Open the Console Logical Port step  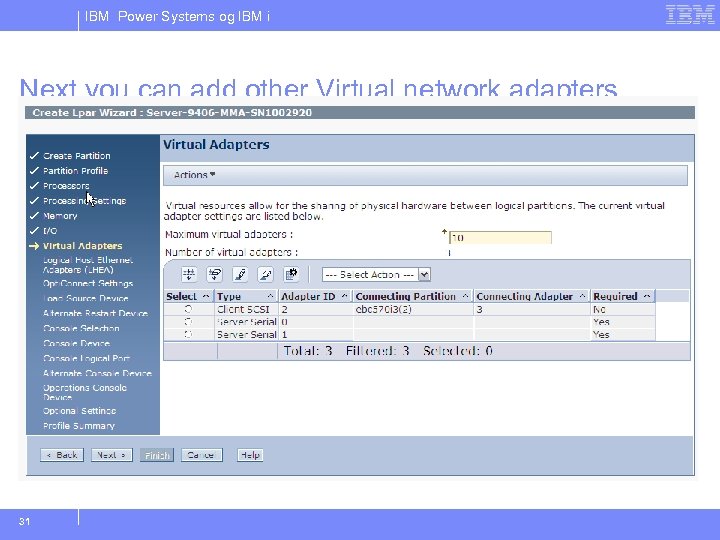click(86, 358)
